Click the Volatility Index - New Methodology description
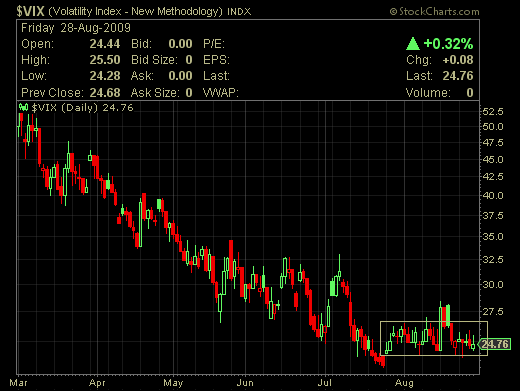Viewport: 520px width, 391px height. pos(135,12)
